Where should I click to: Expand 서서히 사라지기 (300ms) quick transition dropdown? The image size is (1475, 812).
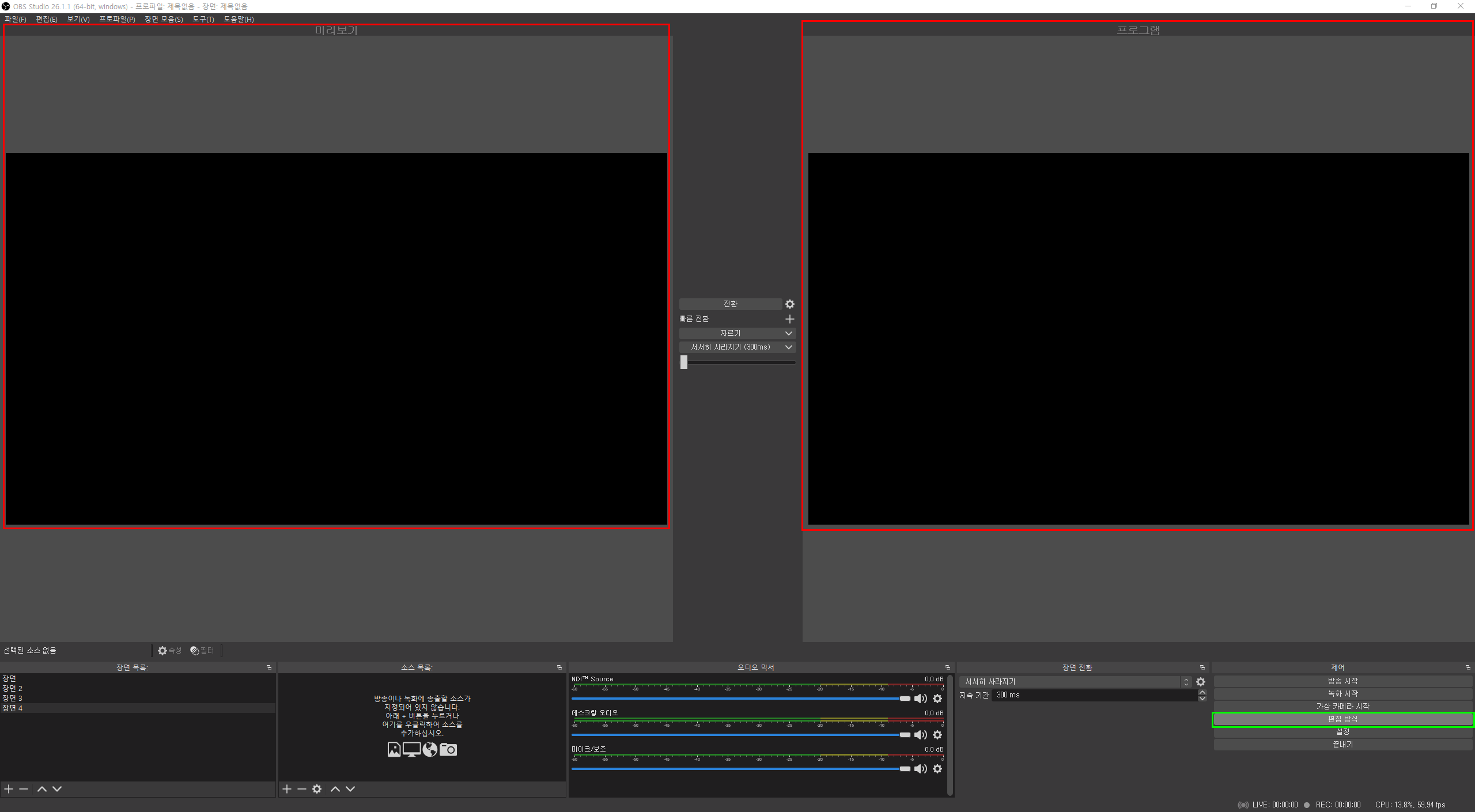click(x=789, y=347)
